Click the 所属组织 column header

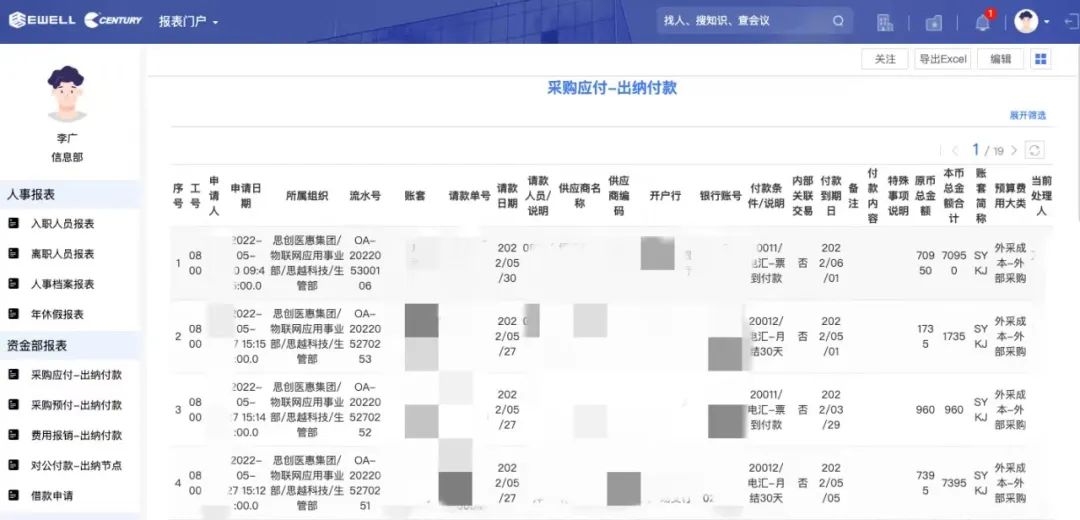coord(307,196)
